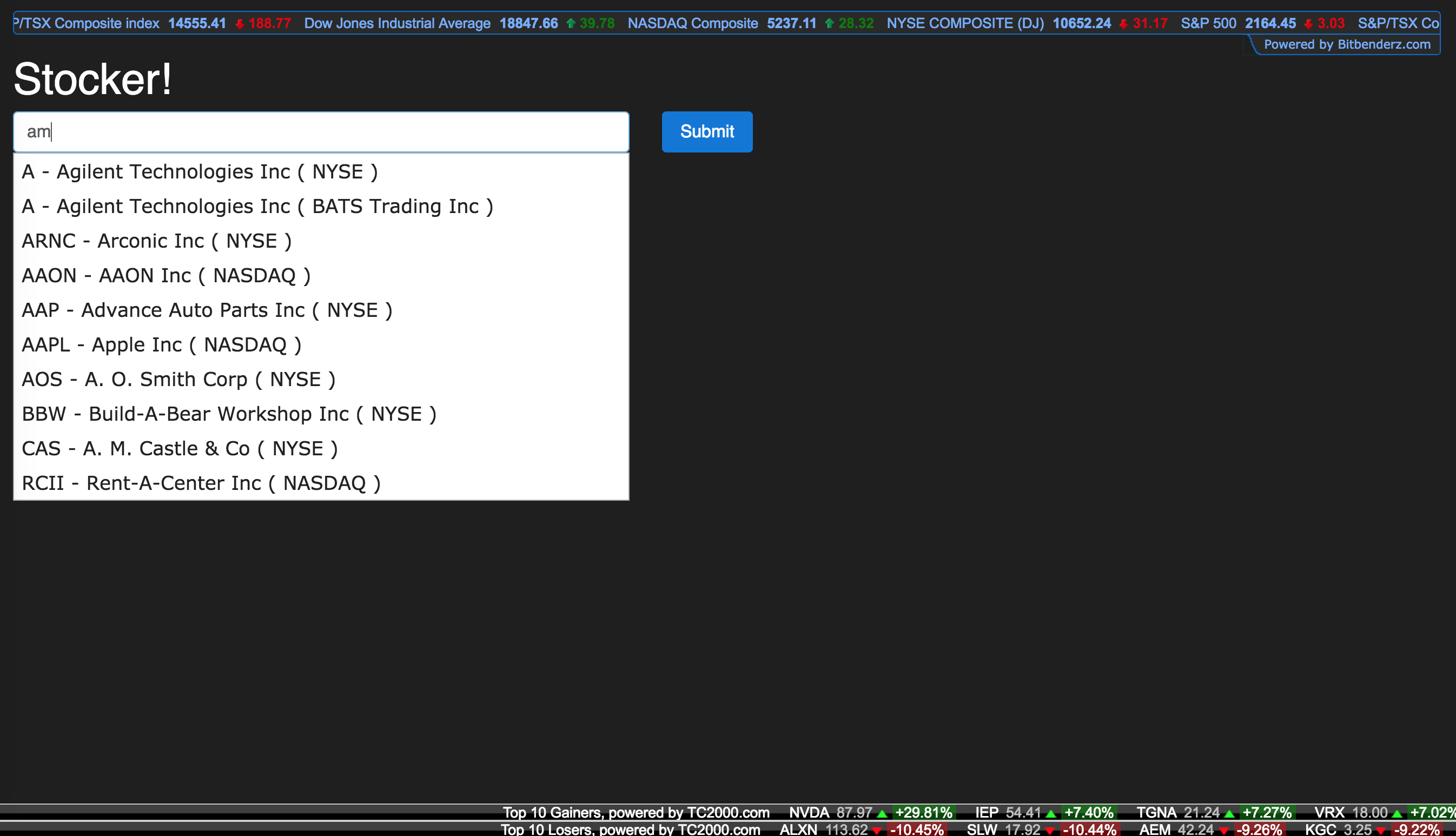Screen dimensions: 1456x836
Task: Click red down arrow beside NYSE COMPOSITE
Action: click(x=1123, y=24)
